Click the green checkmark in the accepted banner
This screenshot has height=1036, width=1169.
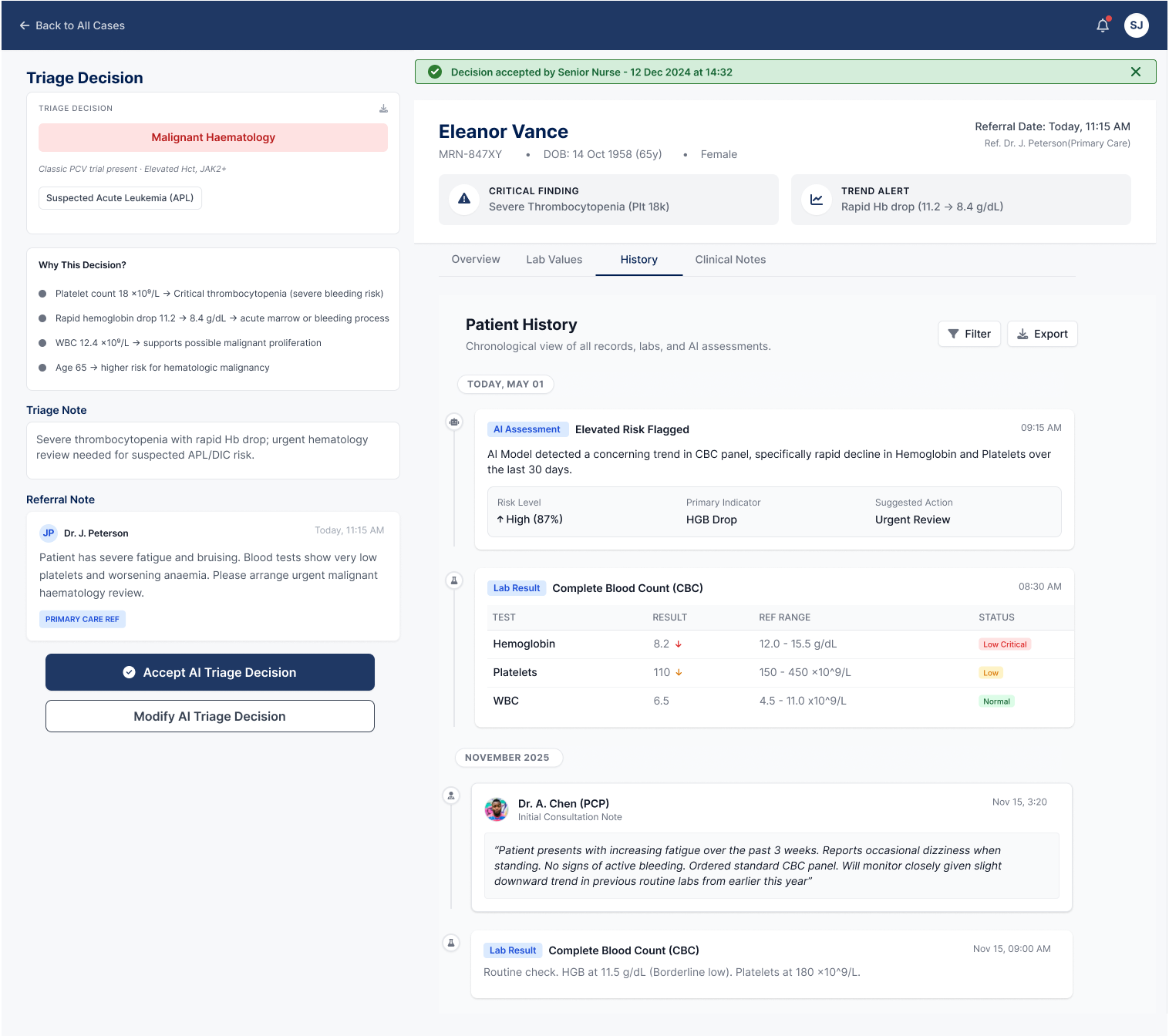point(435,72)
